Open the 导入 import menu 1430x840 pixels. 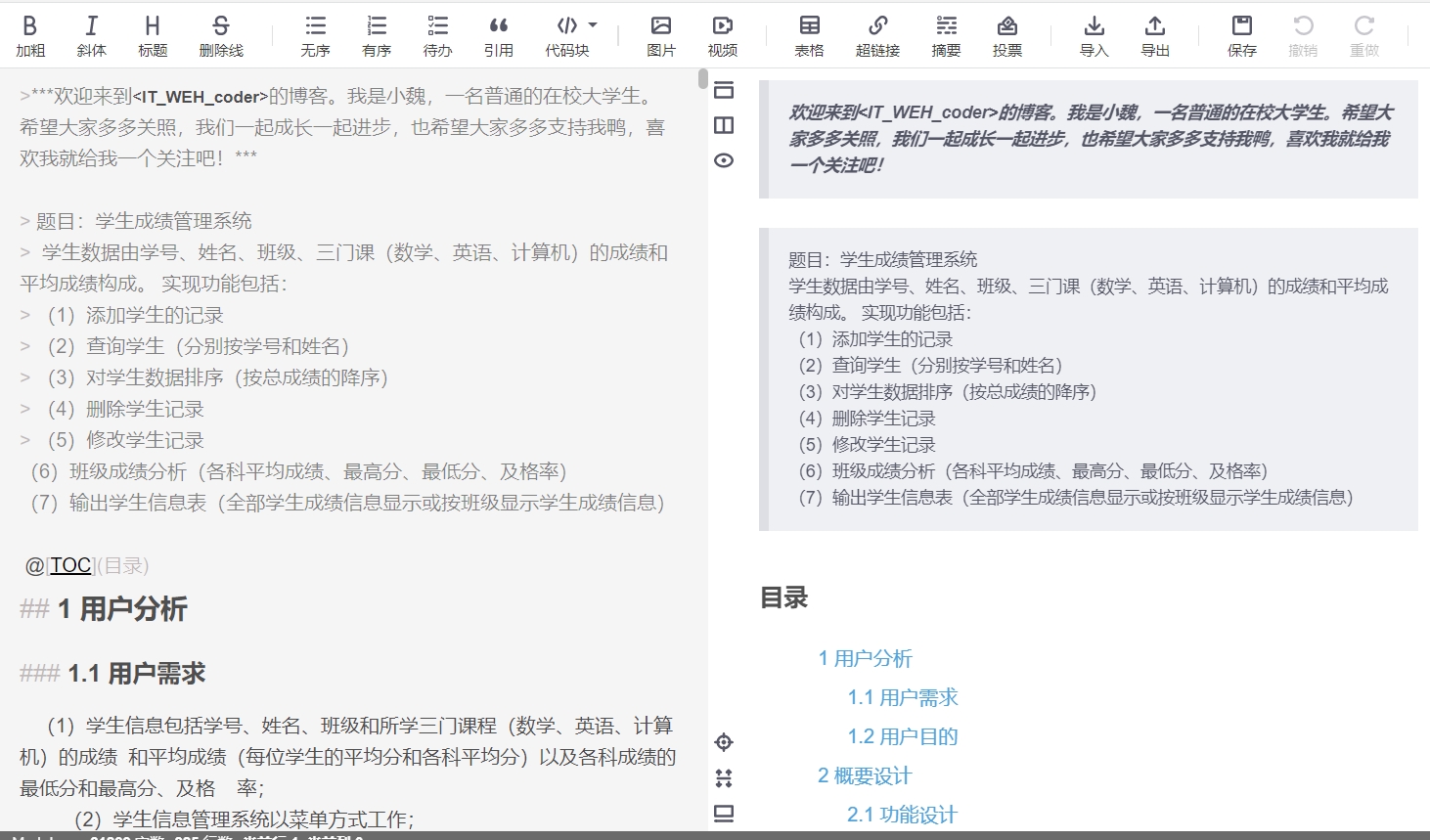(x=1095, y=36)
